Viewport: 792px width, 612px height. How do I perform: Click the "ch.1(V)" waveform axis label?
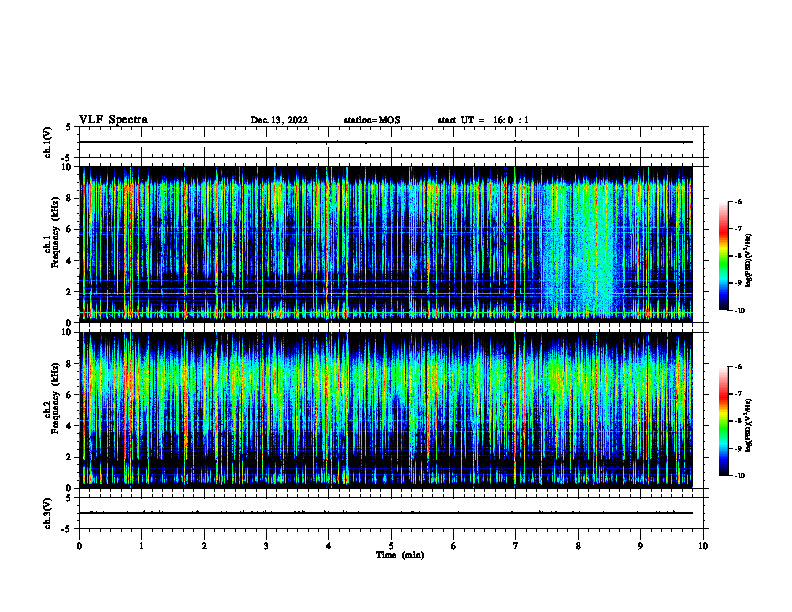click(x=48, y=142)
